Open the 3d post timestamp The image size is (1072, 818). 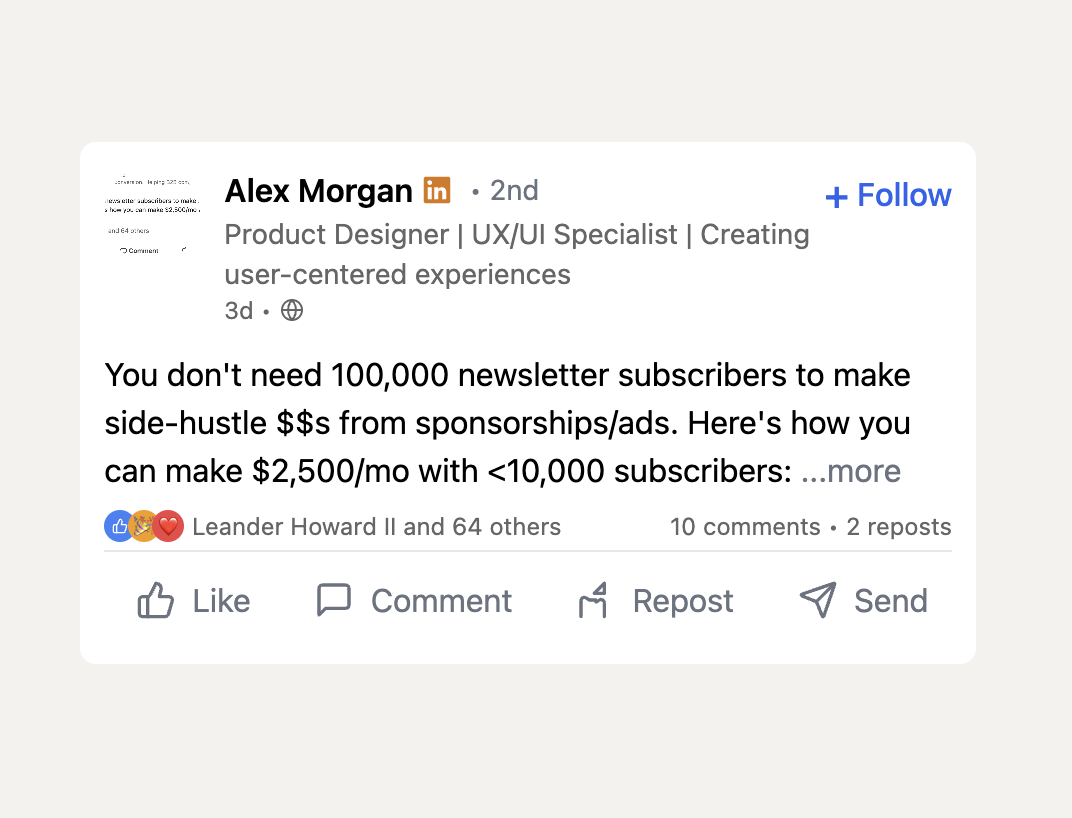tap(239, 310)
